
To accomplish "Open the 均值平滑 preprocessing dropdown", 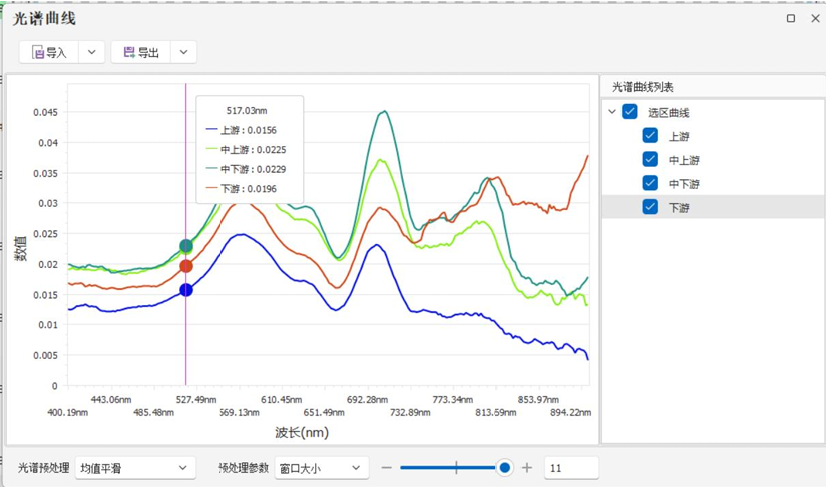I will tap(134, 468).
